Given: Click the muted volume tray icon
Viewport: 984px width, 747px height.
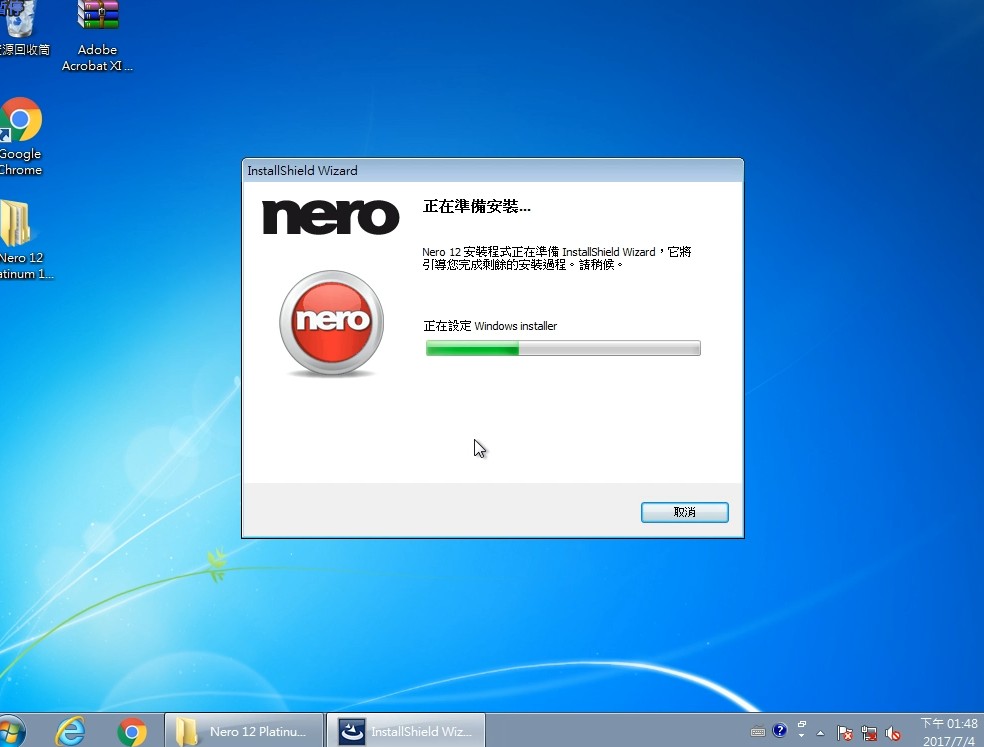Looking at the screenshot, I should [x=893, y=733].
